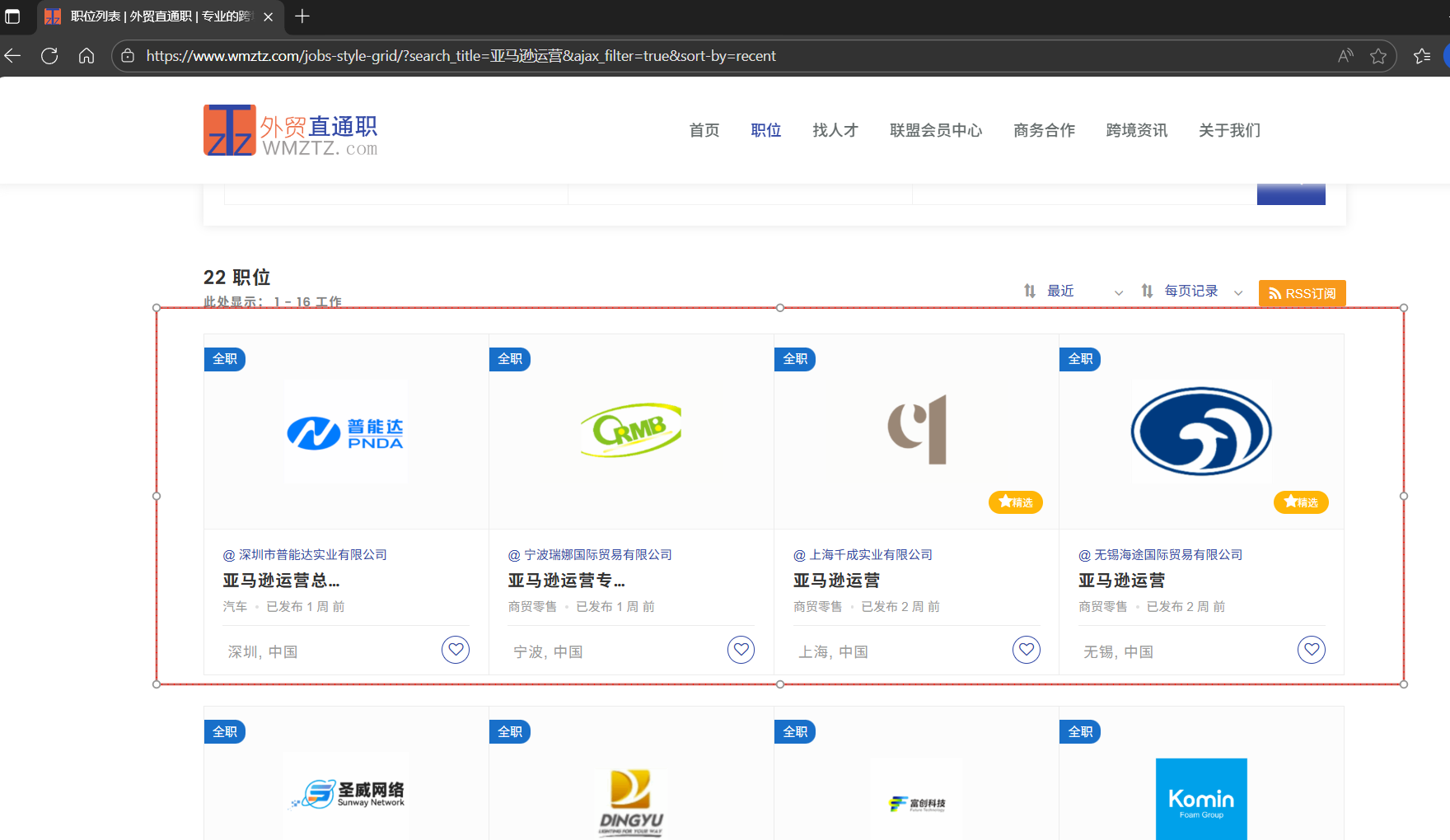The width and height of the screenshot is (1450, 840).
Task: Click location 宁波, 中国
Action: click(548, 652)
